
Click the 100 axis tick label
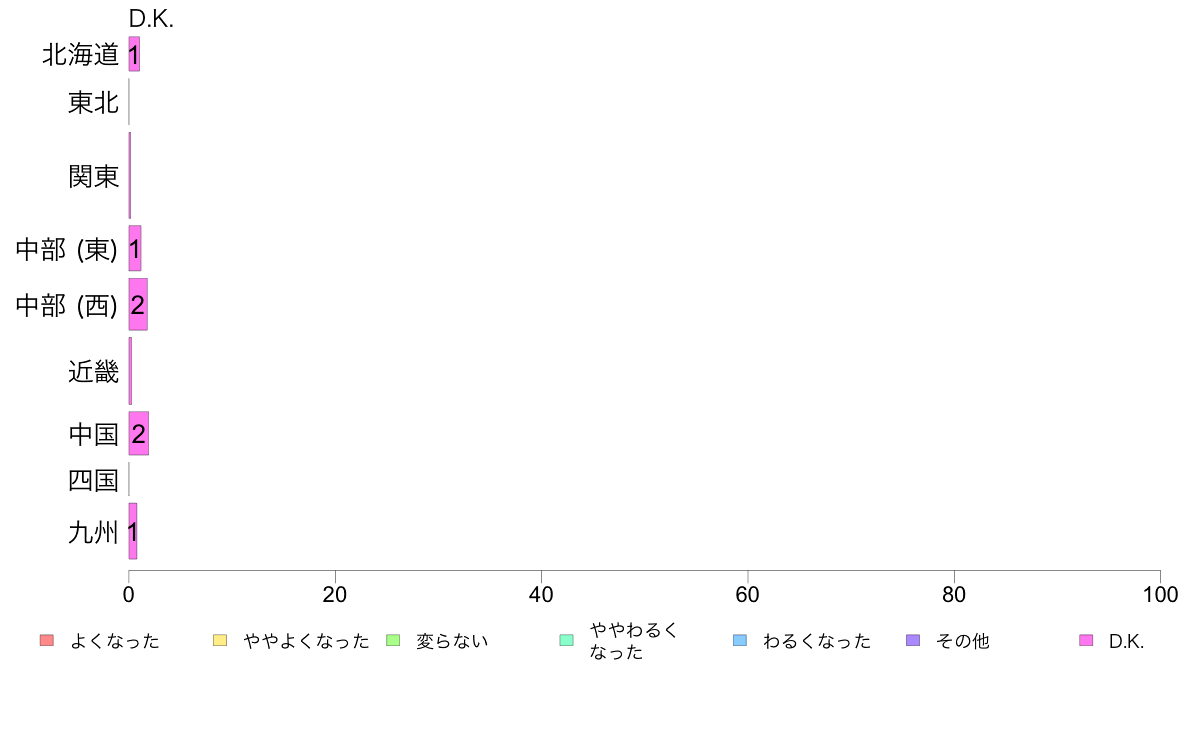point(1160,594)
